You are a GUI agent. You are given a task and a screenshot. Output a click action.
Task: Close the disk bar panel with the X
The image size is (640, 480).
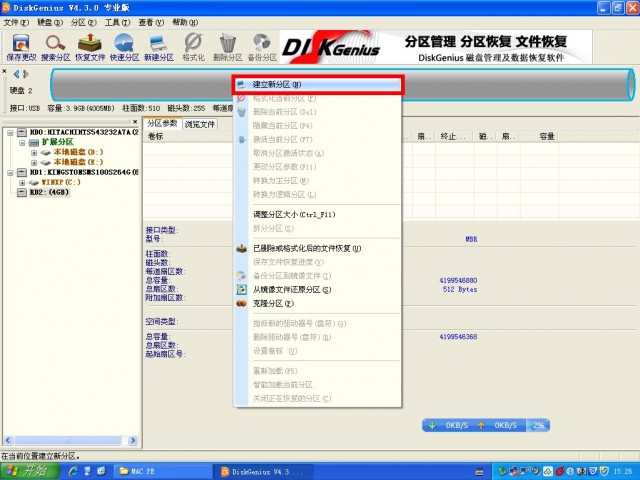(4, 71)
